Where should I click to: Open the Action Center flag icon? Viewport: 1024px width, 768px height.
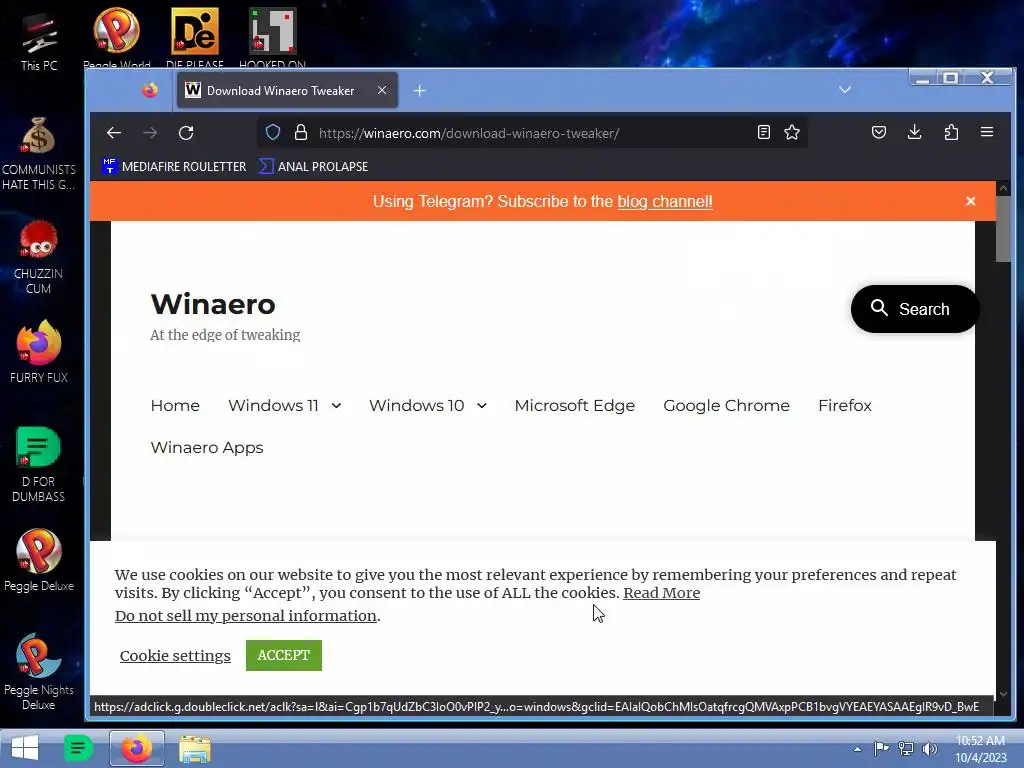(881, 748)
